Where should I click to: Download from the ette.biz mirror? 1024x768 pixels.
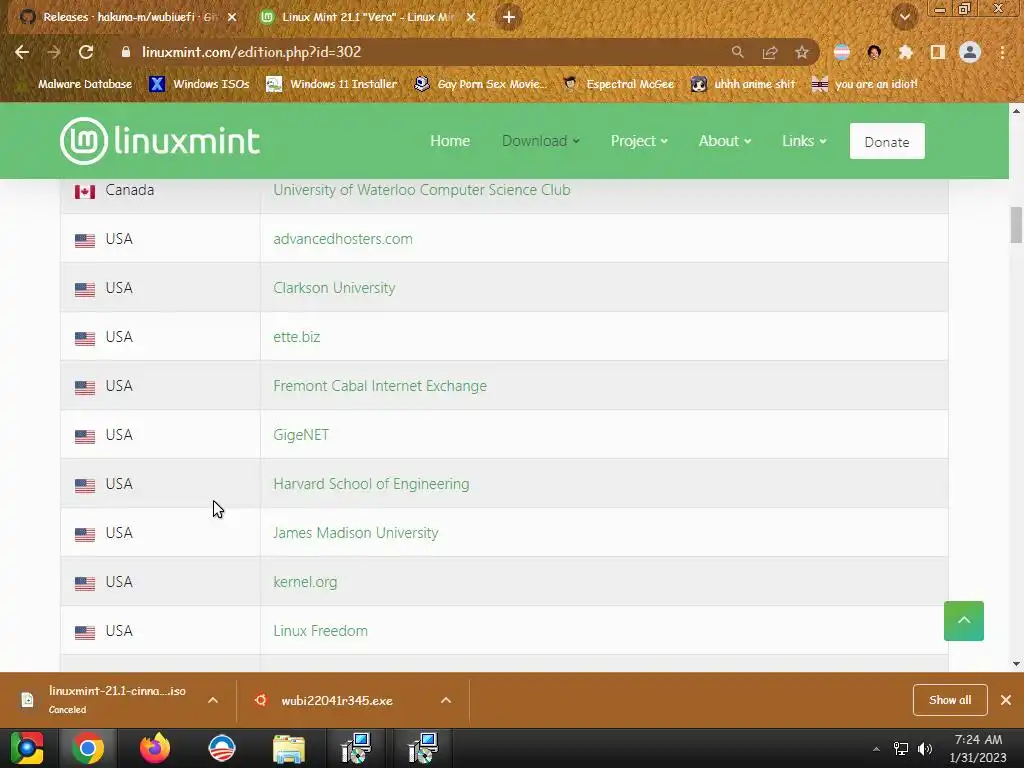point(296,337)
